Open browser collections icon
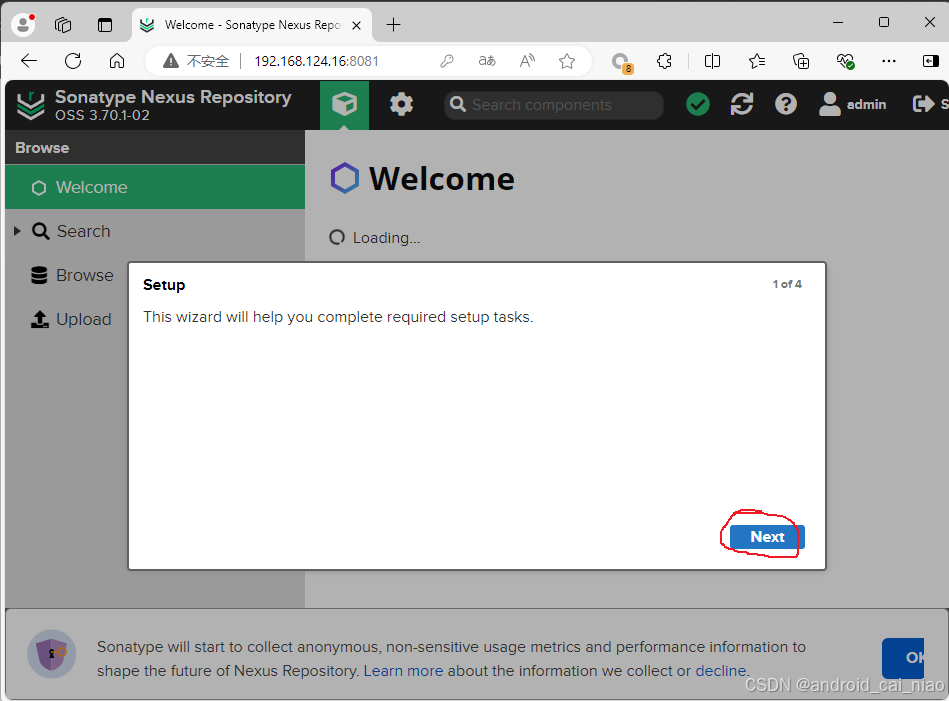Viewport: 949px width, 701px height. (801, 61)
